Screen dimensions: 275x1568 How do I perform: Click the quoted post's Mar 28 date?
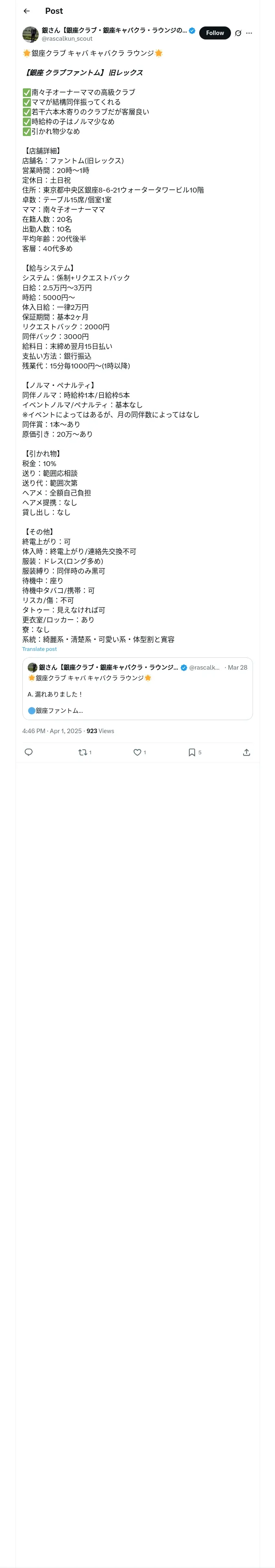(237, 667)
